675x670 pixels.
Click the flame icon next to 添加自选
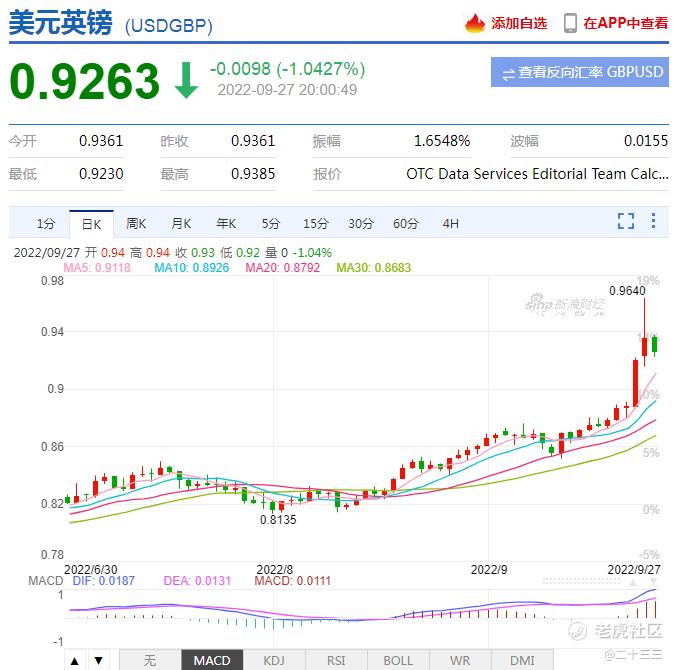(x=475, y=23)
